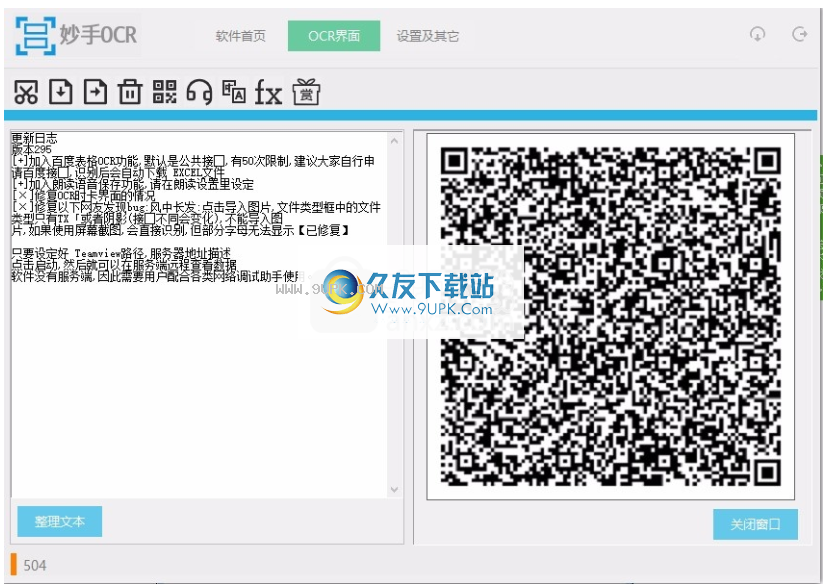Clear content with the trash can icon

click(130, 92)
